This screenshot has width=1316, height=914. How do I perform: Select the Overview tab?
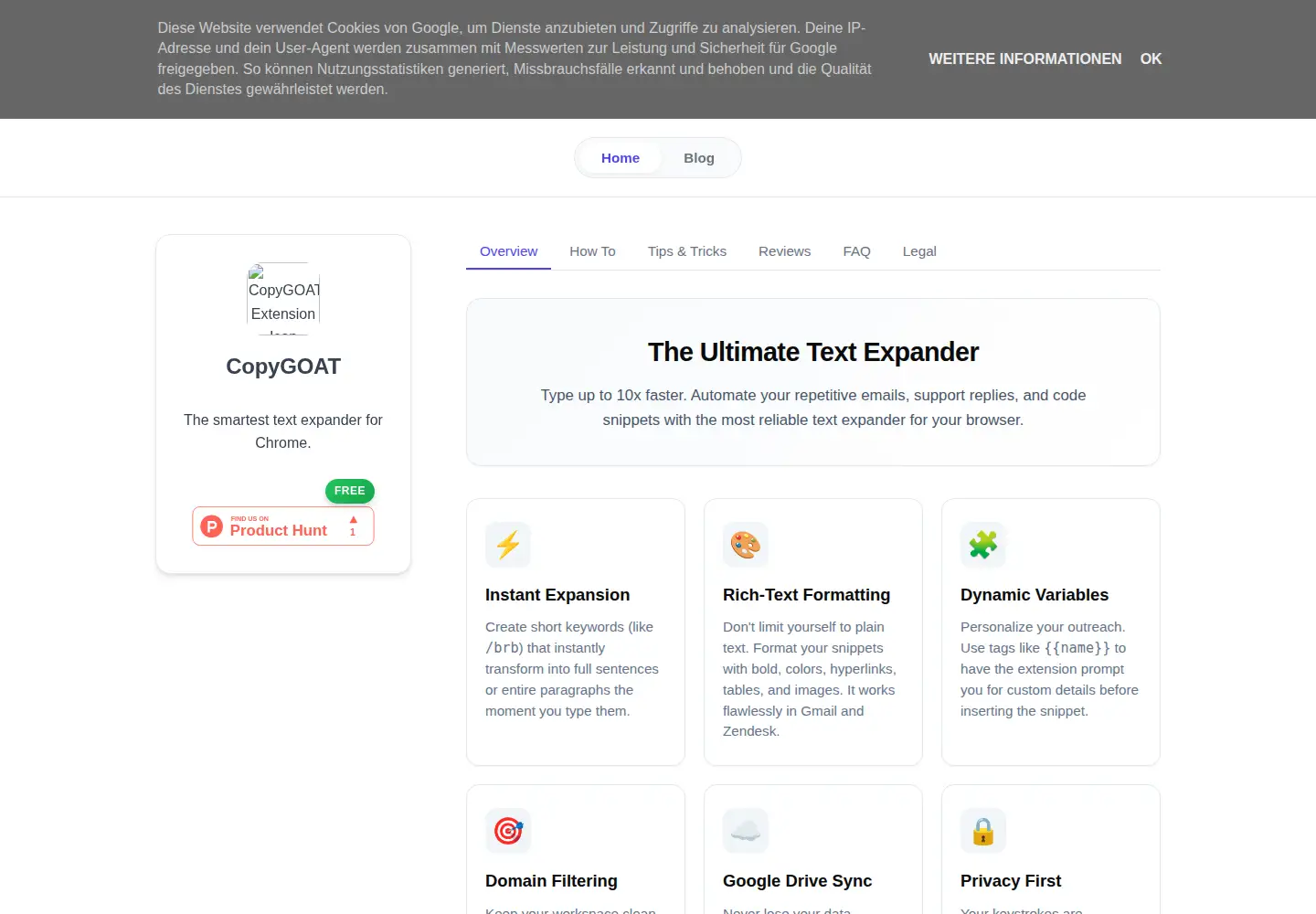point(509,251)
